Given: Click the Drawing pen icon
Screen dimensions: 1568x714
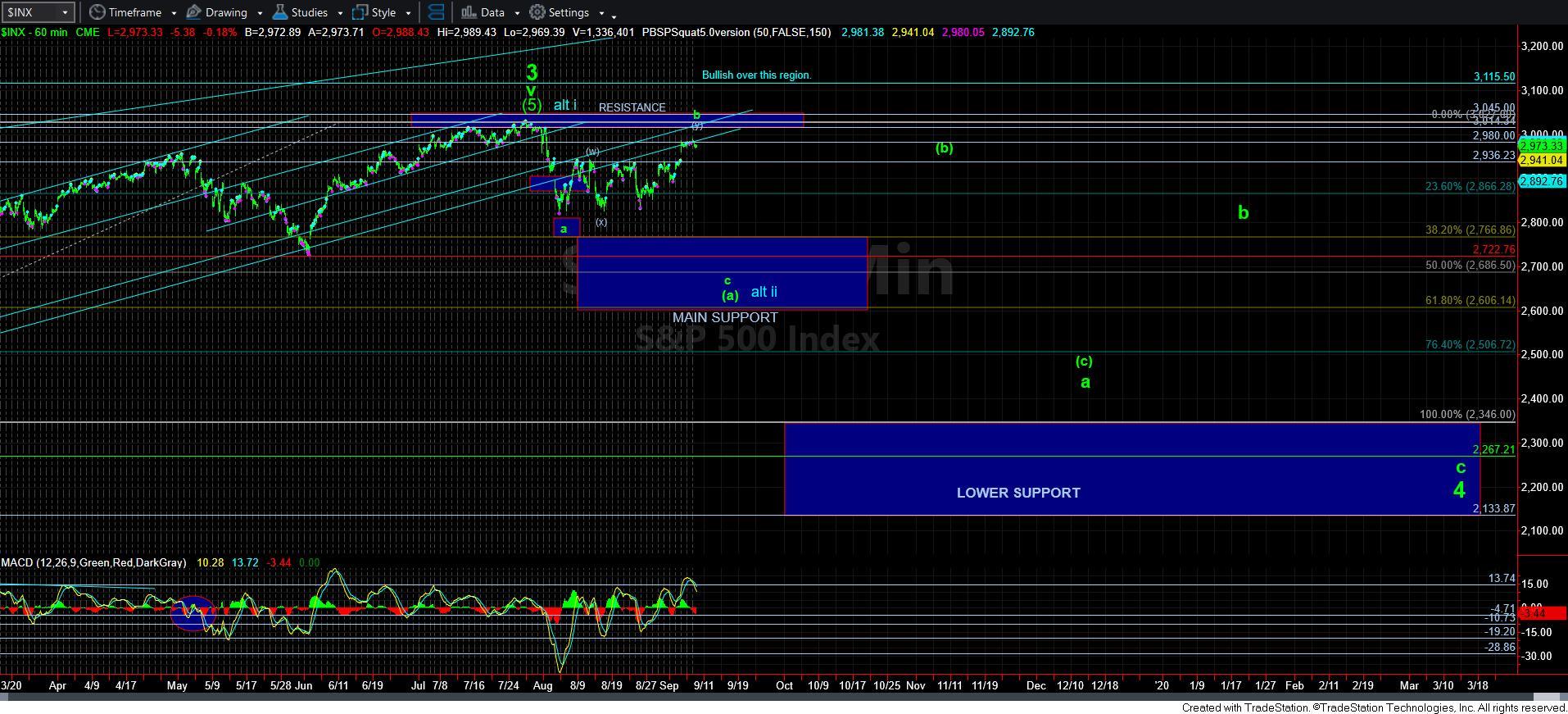Looking at the screenshot, I should pos(194,12).
